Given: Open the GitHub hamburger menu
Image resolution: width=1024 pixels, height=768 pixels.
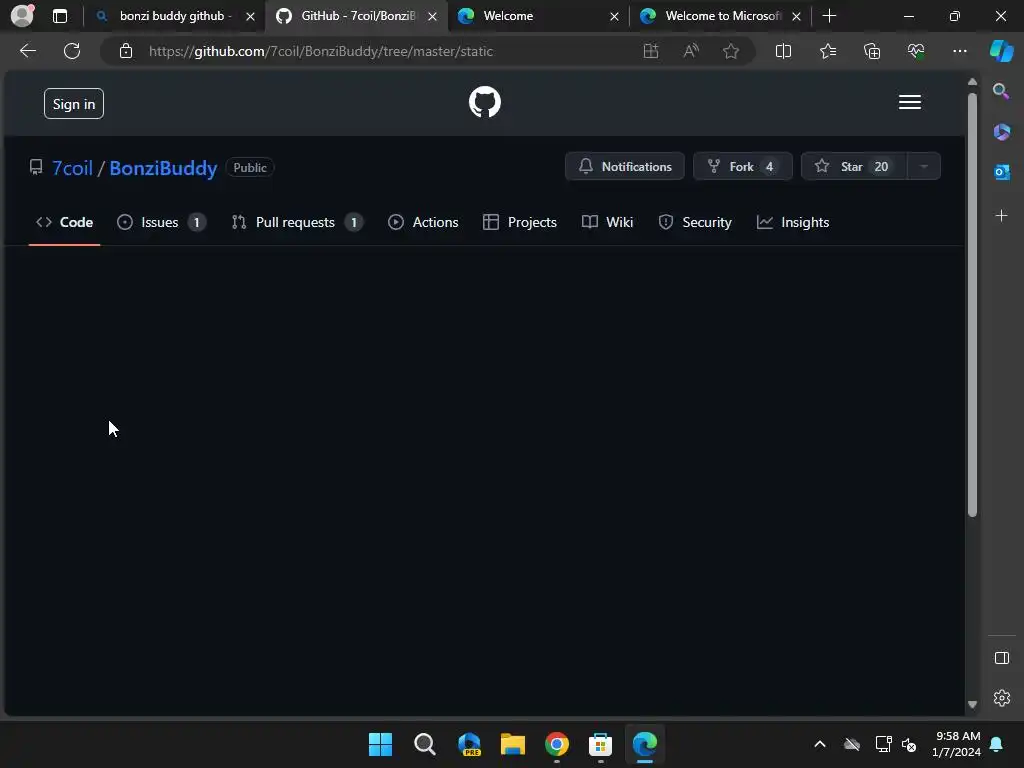Looking at the screenshot, I should pyautogui.click(x=910, y=103).
